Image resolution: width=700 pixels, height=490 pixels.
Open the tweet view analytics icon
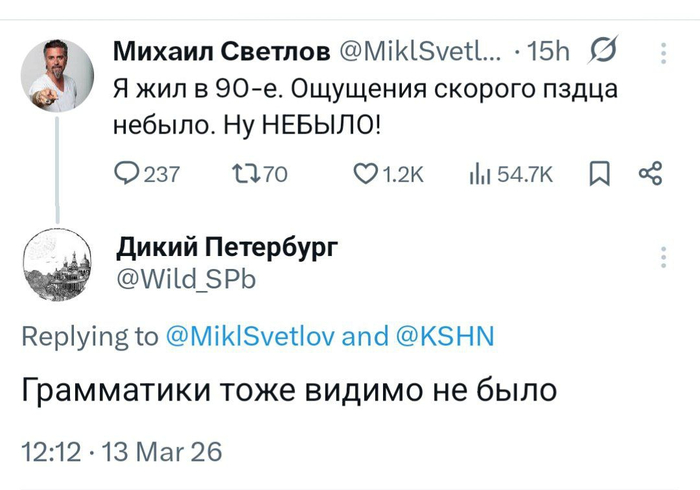tap(479, 174)
